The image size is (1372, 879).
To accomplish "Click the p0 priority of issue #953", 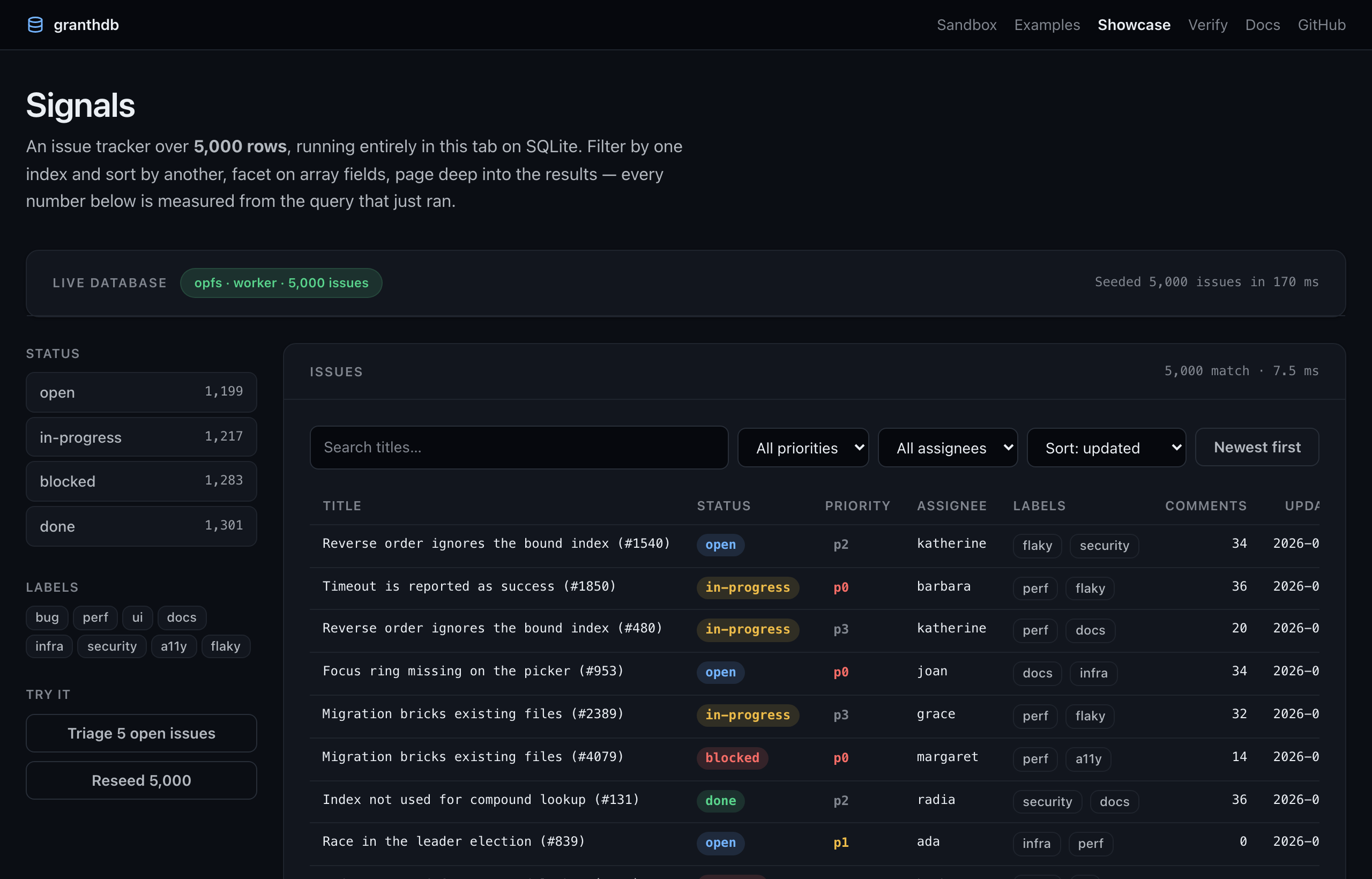I will 840,672.
